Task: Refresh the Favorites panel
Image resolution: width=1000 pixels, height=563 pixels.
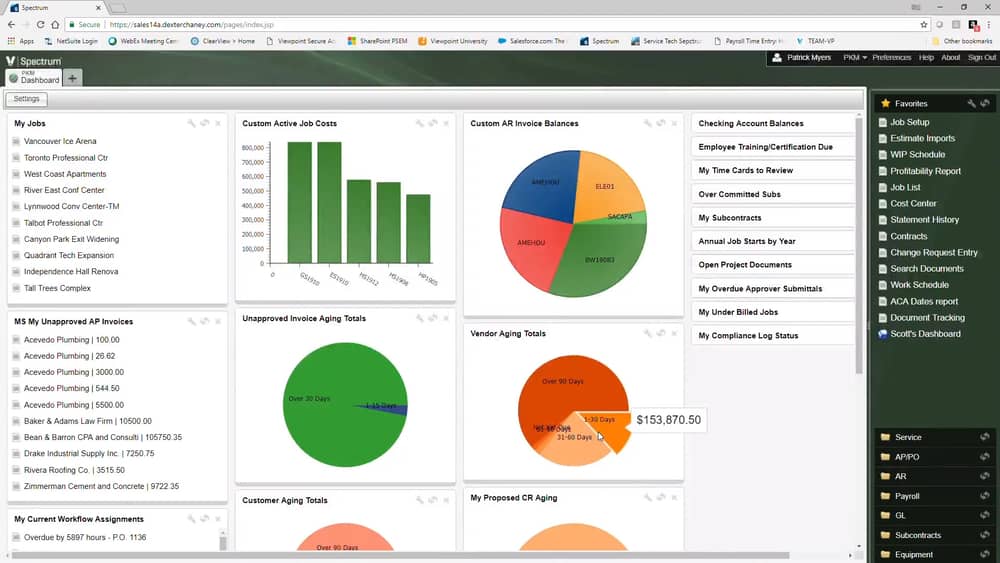Action: (985, 103)
